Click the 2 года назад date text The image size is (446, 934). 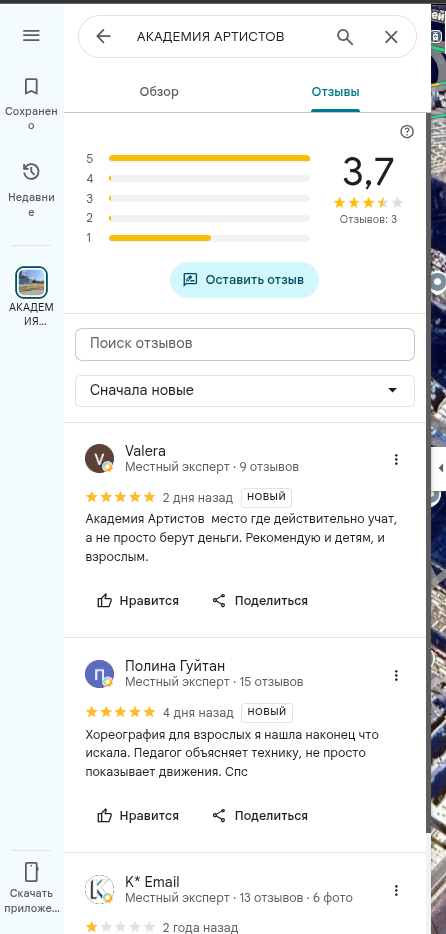(x=200, y=927)
